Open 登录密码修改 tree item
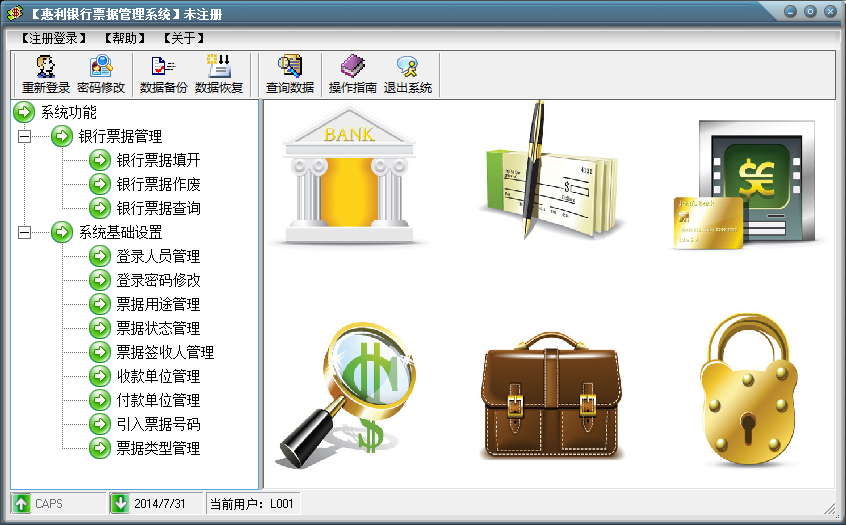The height and width of the screenshot is (525, 846). coord(159,279)
